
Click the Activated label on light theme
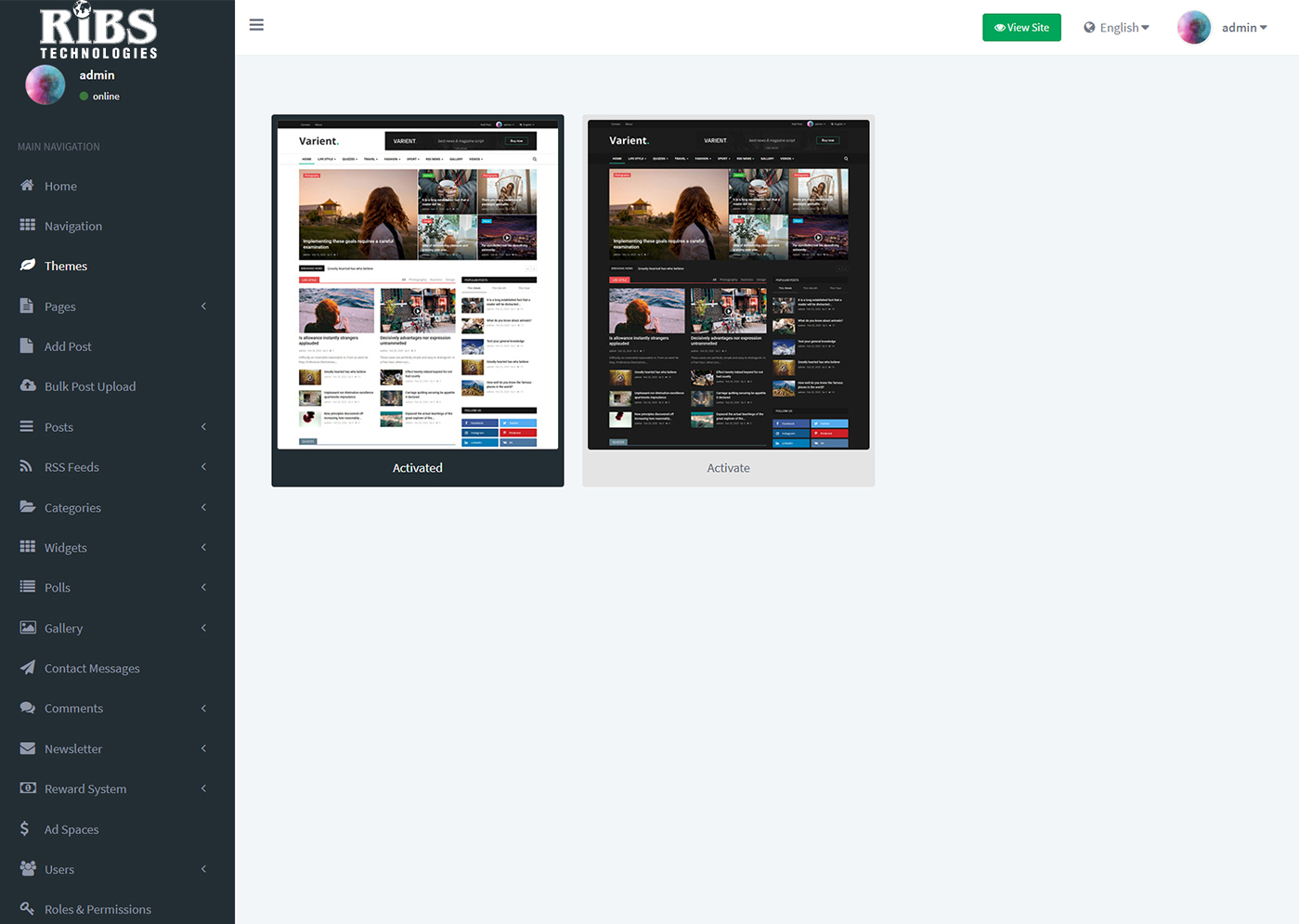pos(417,468)
